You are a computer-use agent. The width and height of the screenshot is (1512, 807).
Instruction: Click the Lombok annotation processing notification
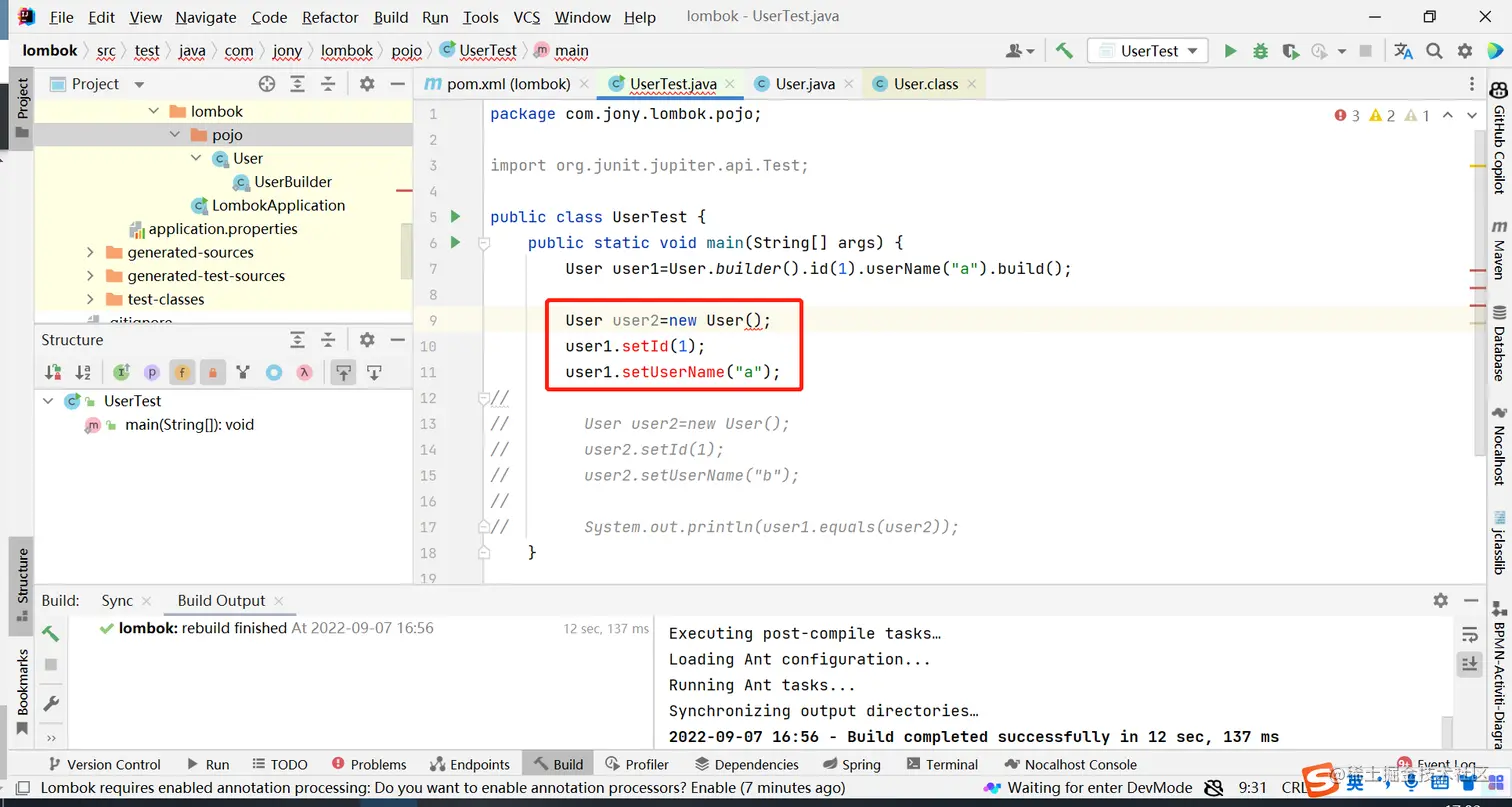pyautogui.click(x=443, y=788)
